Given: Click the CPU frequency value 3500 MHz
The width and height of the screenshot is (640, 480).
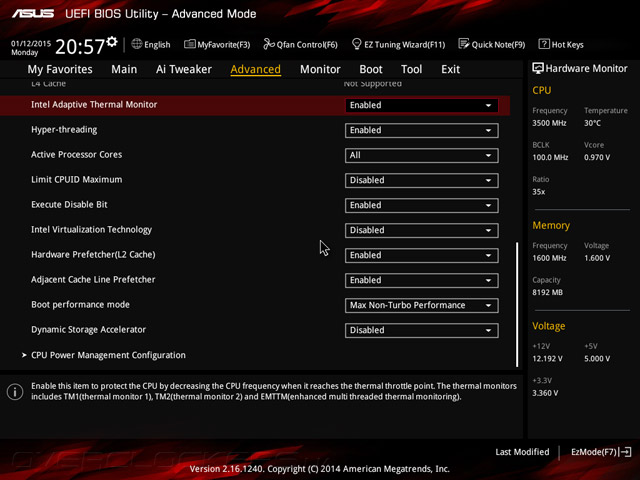Looking at the screenshot, I should [x=549, y=123].
